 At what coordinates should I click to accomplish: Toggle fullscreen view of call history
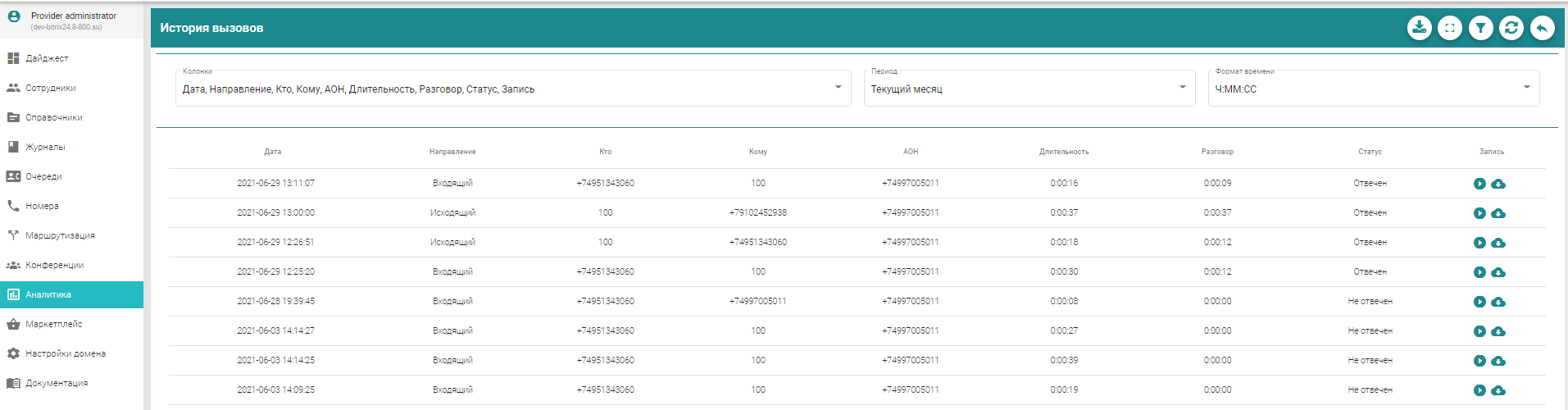point(1450,28)
